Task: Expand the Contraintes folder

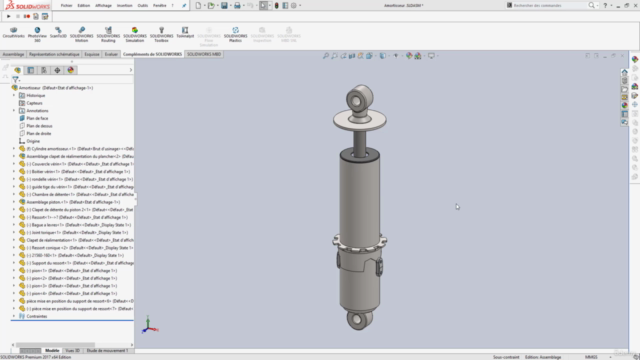Action: point(14,316)
